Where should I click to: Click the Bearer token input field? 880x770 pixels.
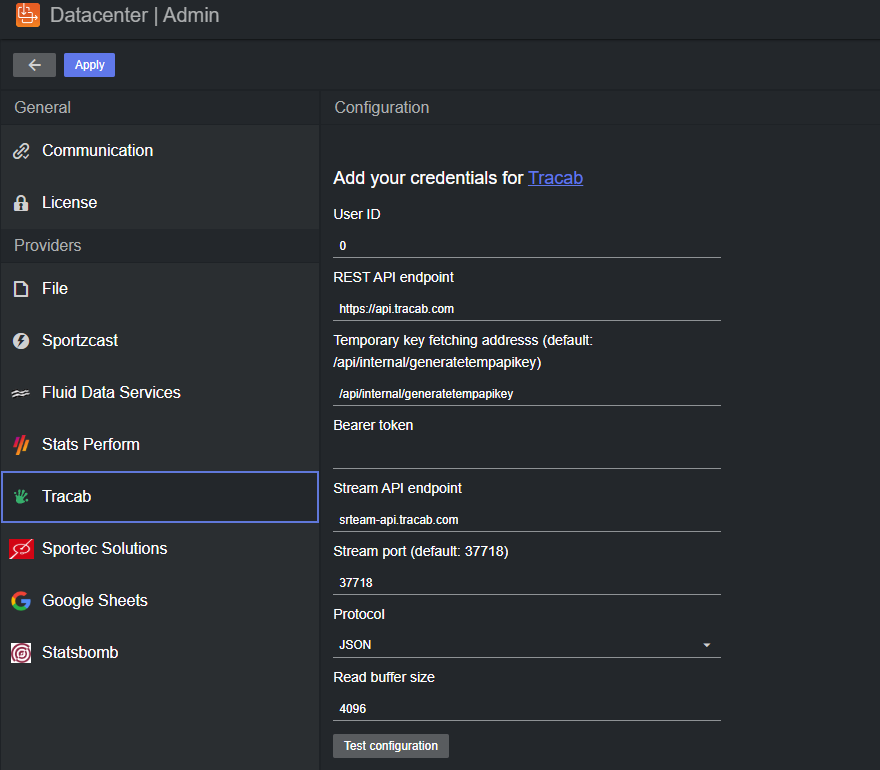point(526,456)
